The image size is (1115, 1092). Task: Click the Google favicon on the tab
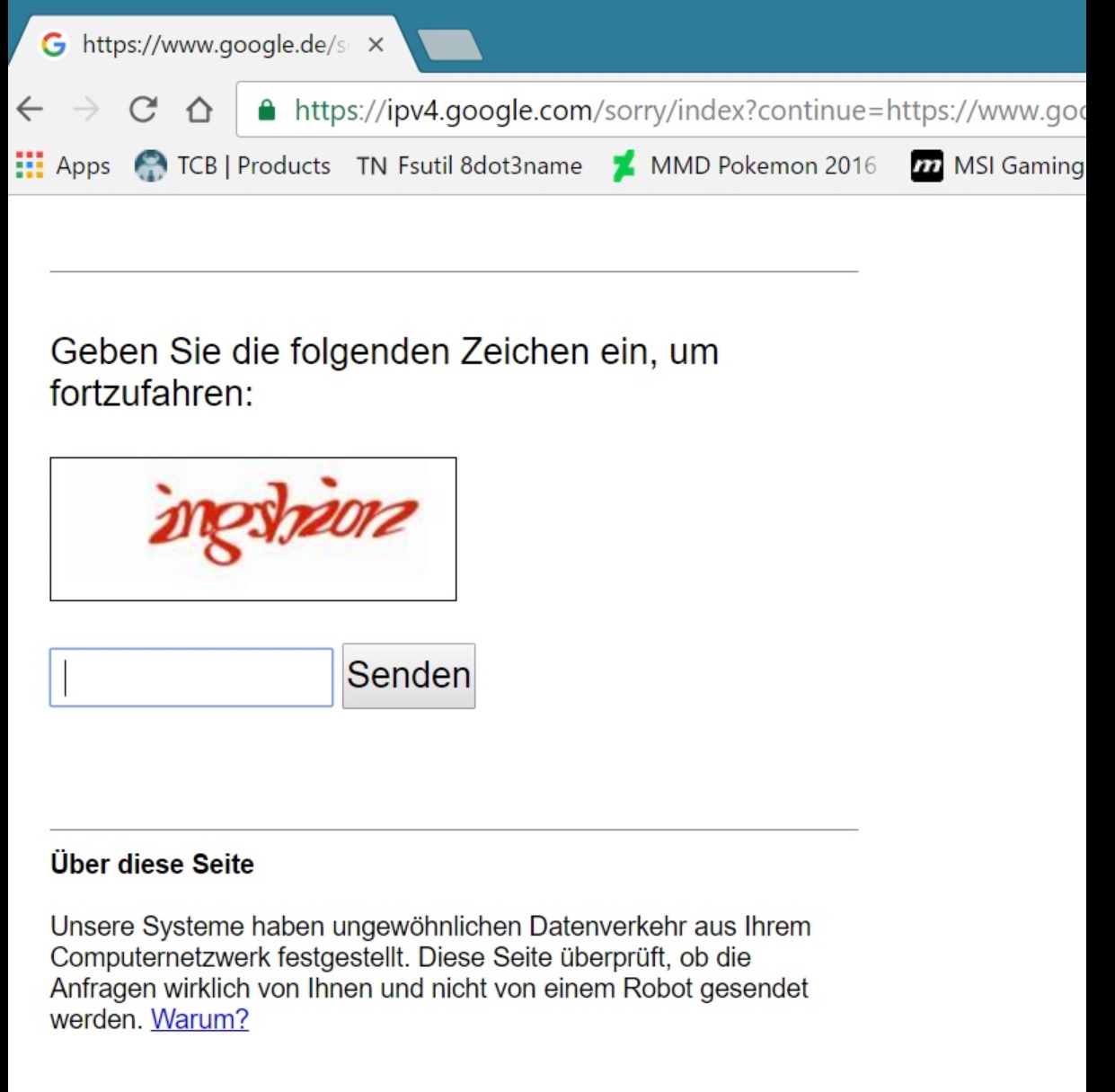point(54,44)
